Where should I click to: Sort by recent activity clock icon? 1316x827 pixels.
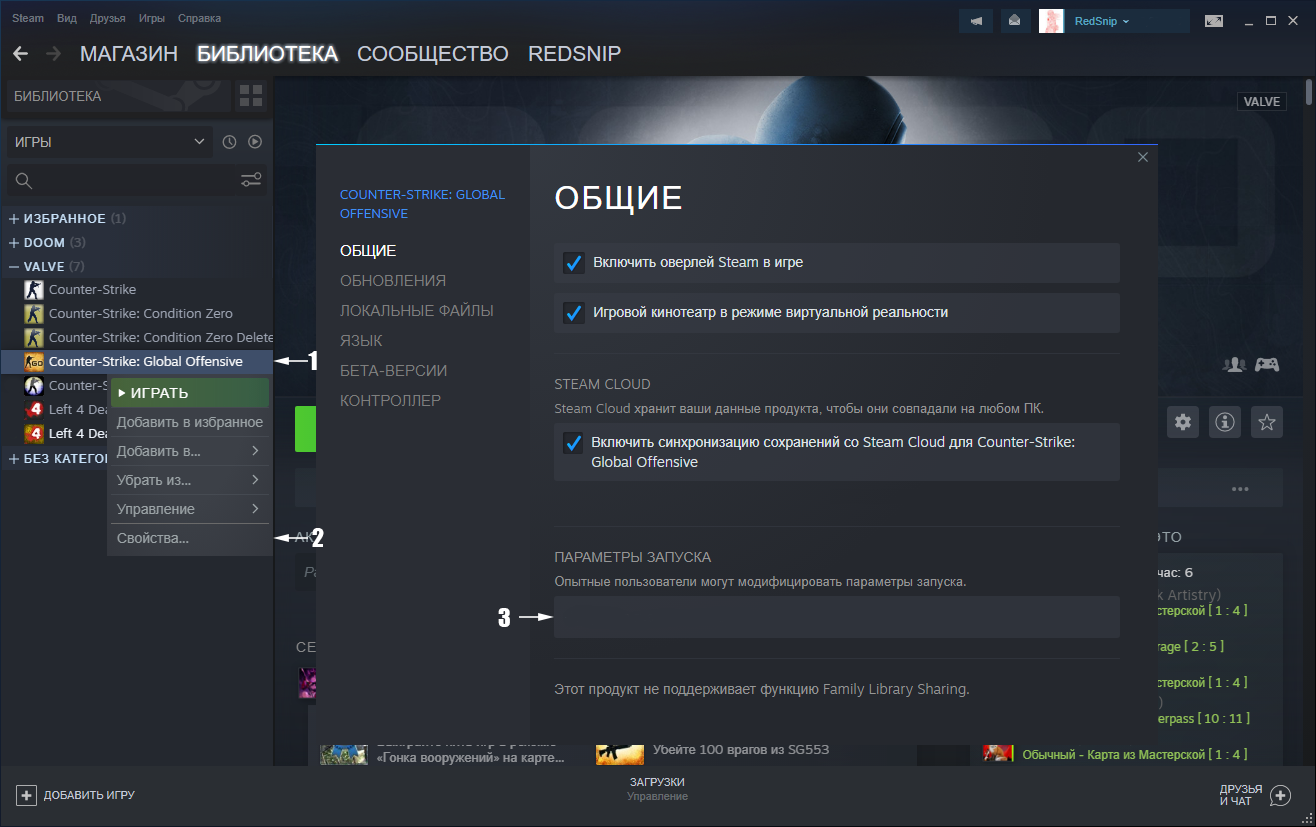(229, 142)
